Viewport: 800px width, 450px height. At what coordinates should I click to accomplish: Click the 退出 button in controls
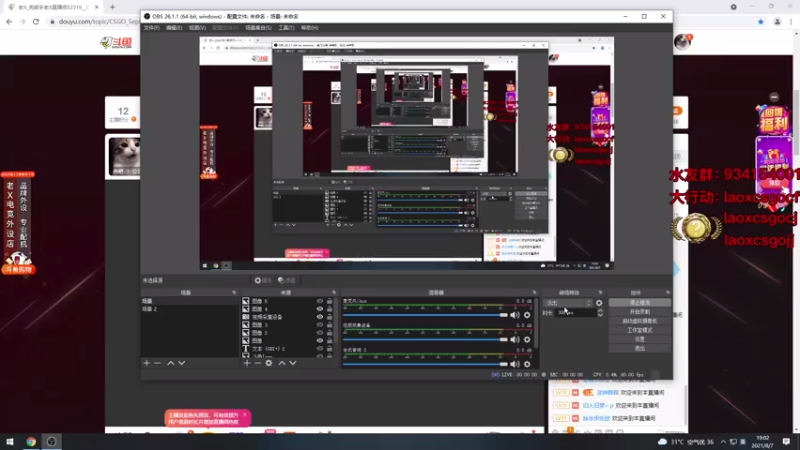[x=640, y=348]
